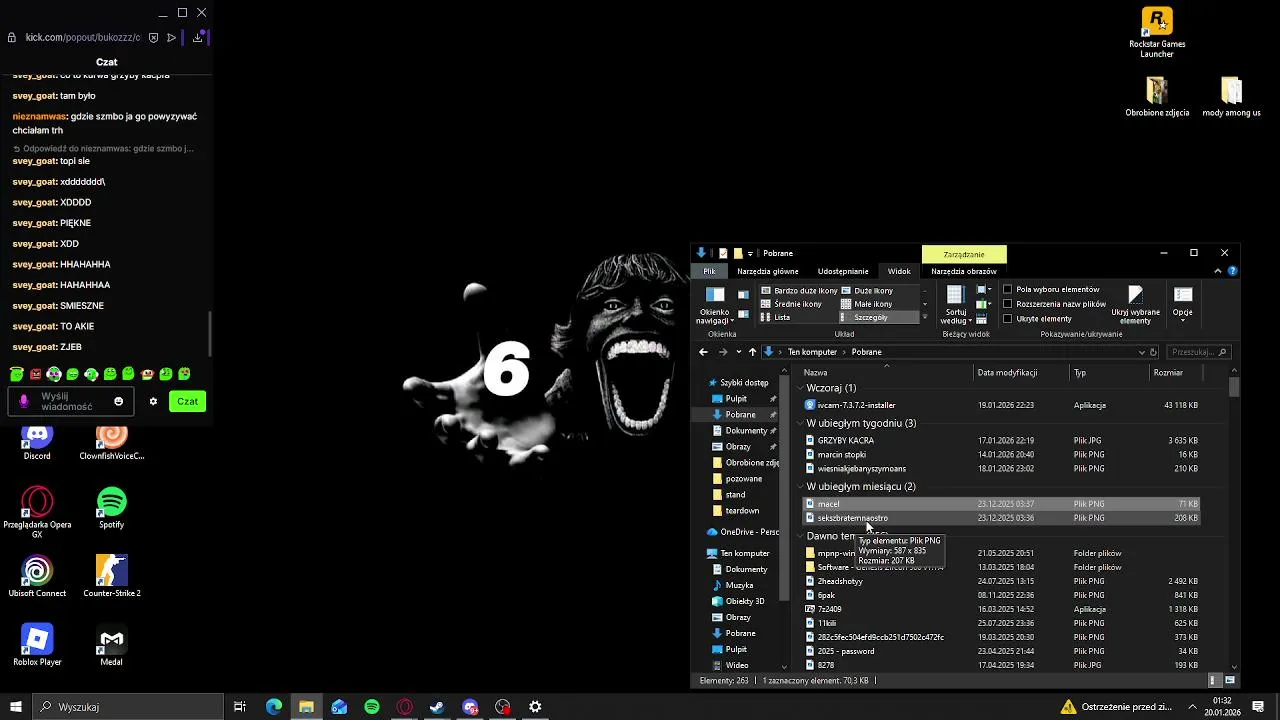Switch to large thumbnails view in status bar
The image size is (1280, 720).
(1230, 680)
